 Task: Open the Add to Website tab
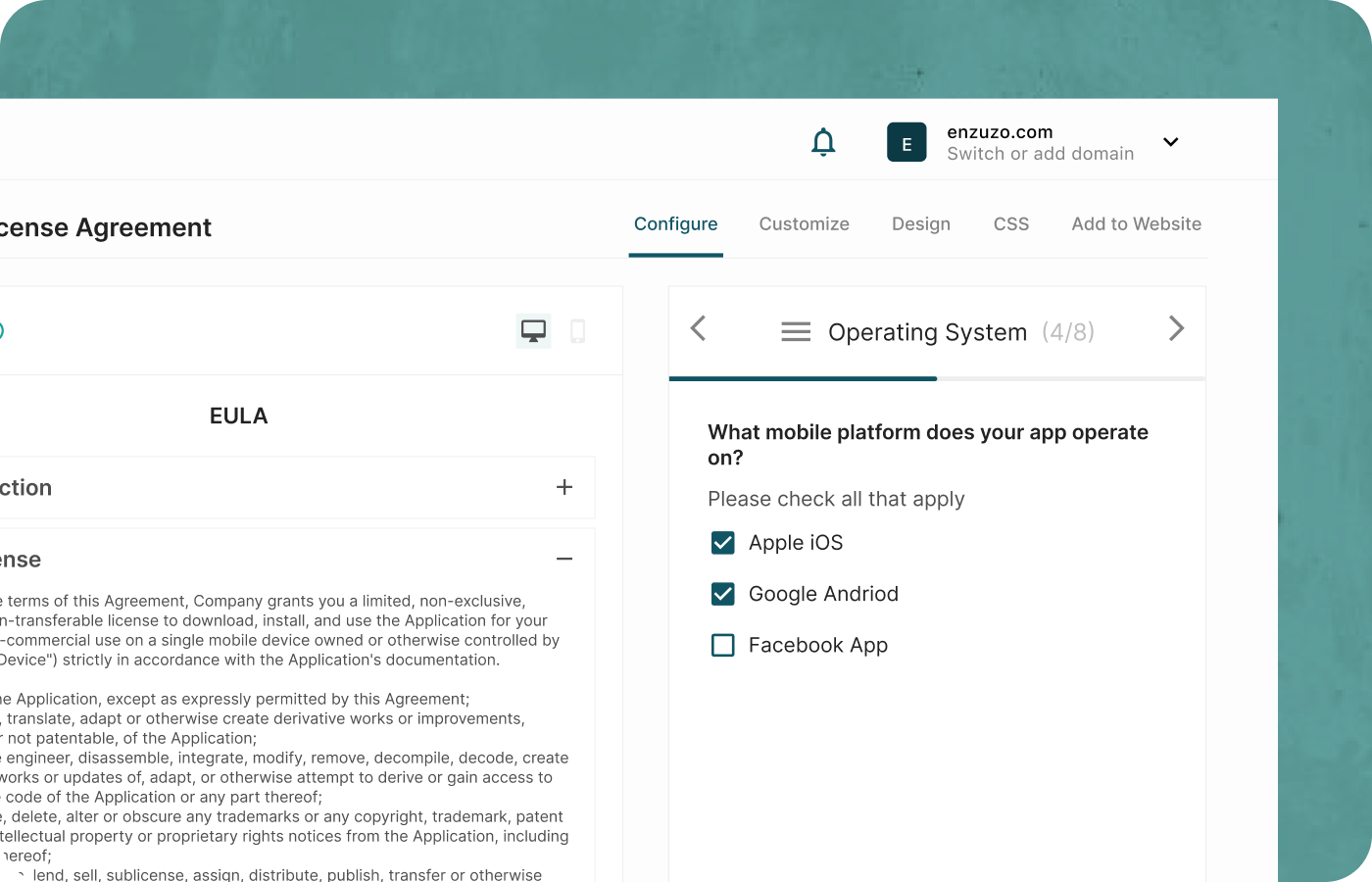pyautogui.click(x=1136, y=223)
